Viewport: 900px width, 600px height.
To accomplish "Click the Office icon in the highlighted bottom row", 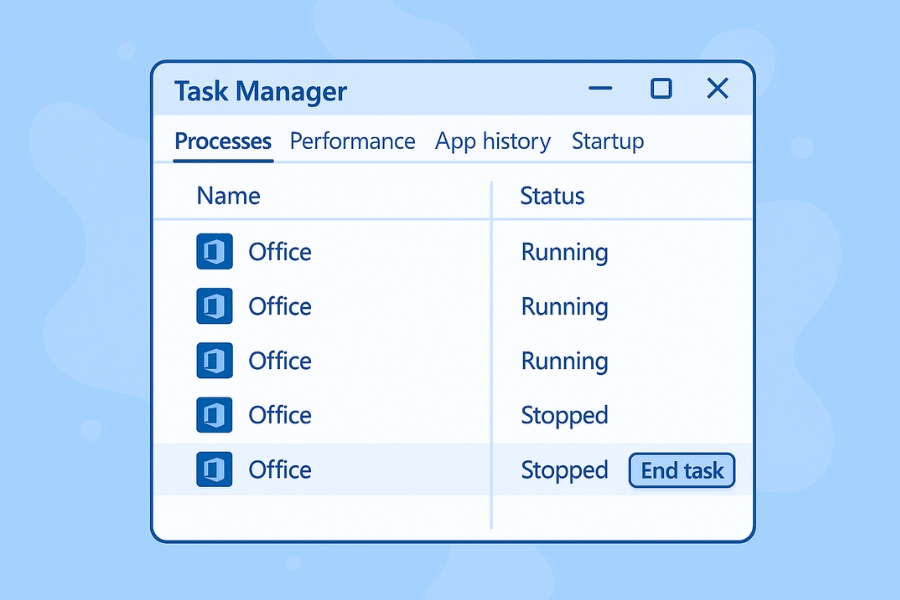I will 214,470.
